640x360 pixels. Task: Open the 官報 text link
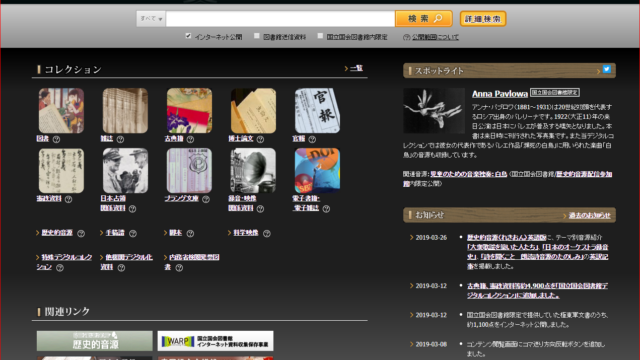299,139
